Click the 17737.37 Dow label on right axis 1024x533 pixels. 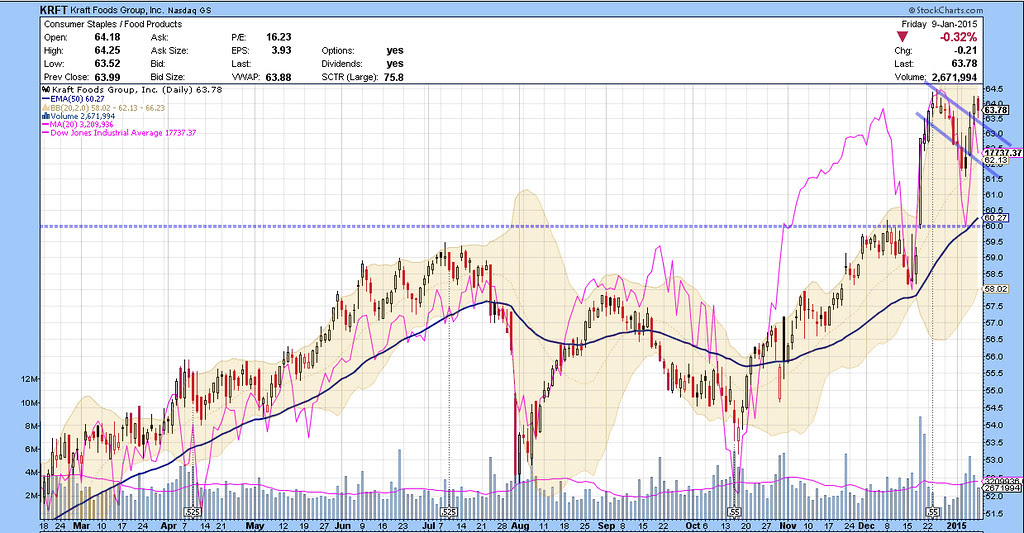pos(1002,153)
